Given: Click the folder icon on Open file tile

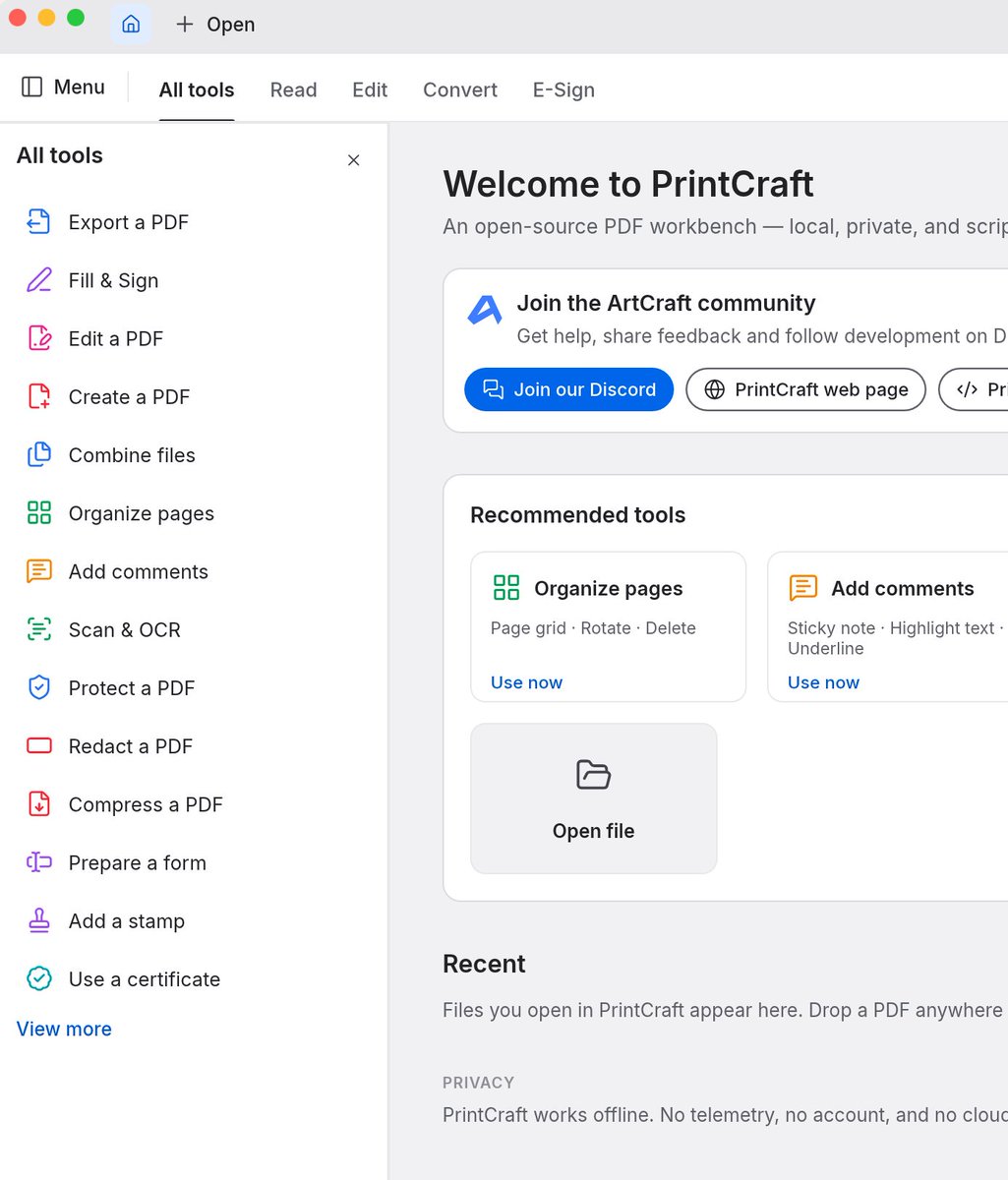Looking at the screenshot, I should pyautogui.click(x=593, y=775).
